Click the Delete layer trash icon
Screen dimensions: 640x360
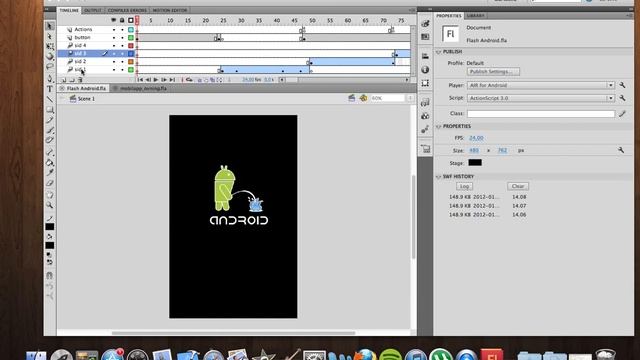tap(80, 80)
